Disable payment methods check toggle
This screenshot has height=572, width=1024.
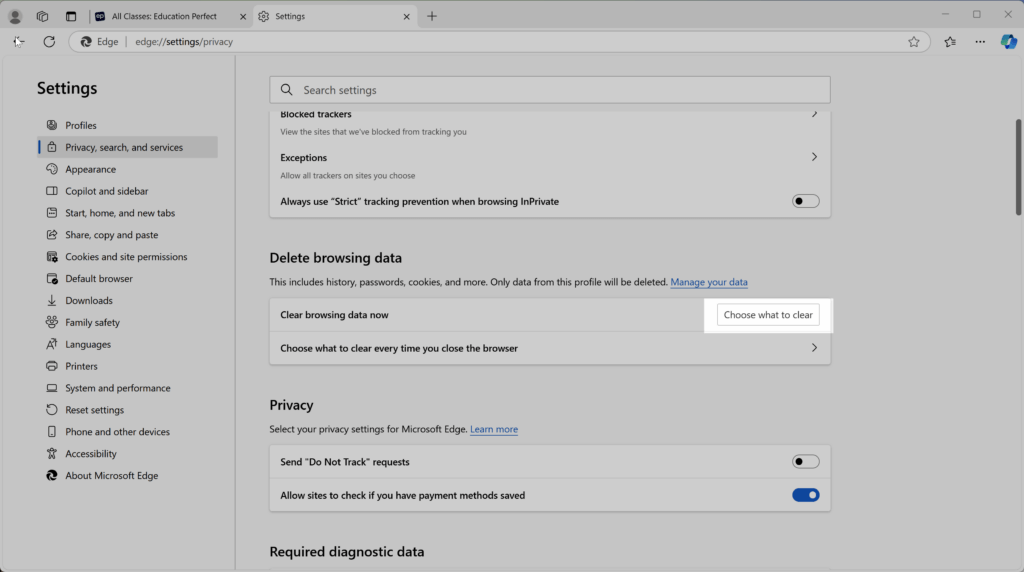pos(805,495)
